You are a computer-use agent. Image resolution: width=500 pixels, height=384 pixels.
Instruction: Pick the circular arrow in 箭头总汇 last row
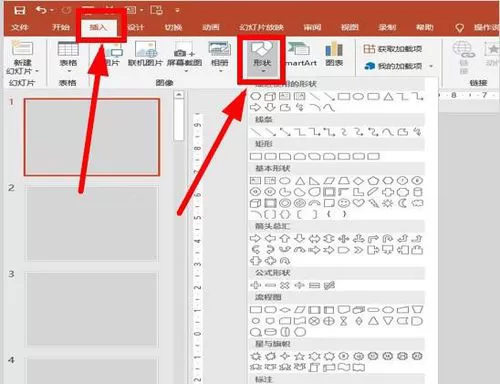285,261
